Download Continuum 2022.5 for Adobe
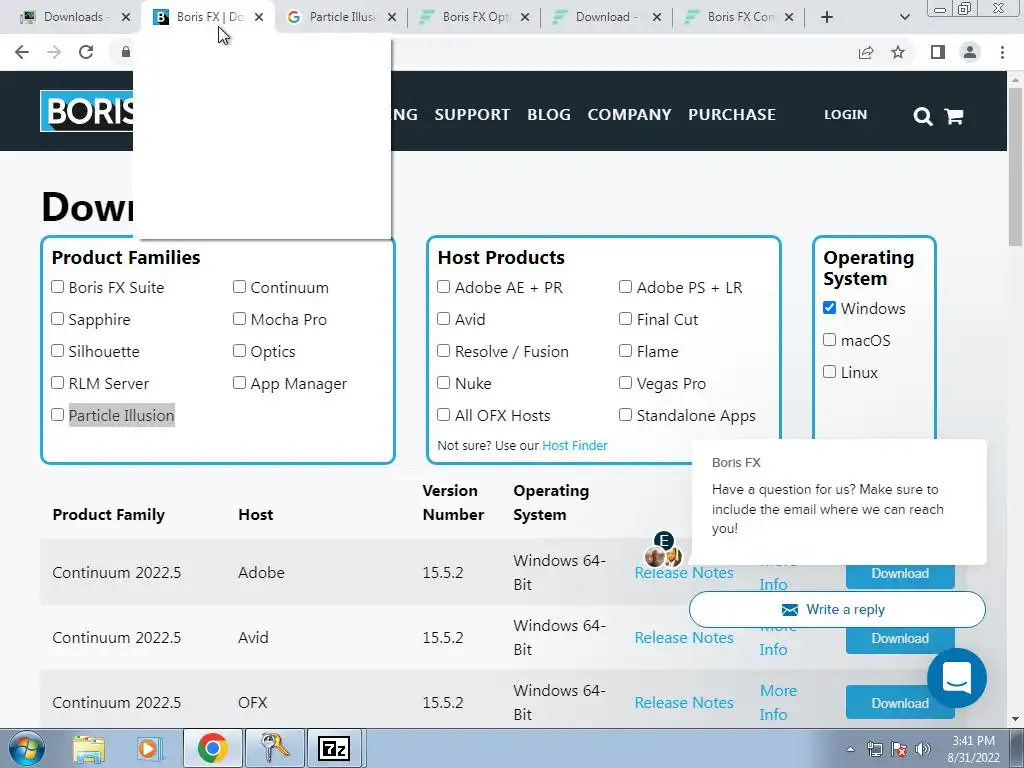Viewport: 1024px width, 768px height. tap(900, 573)
